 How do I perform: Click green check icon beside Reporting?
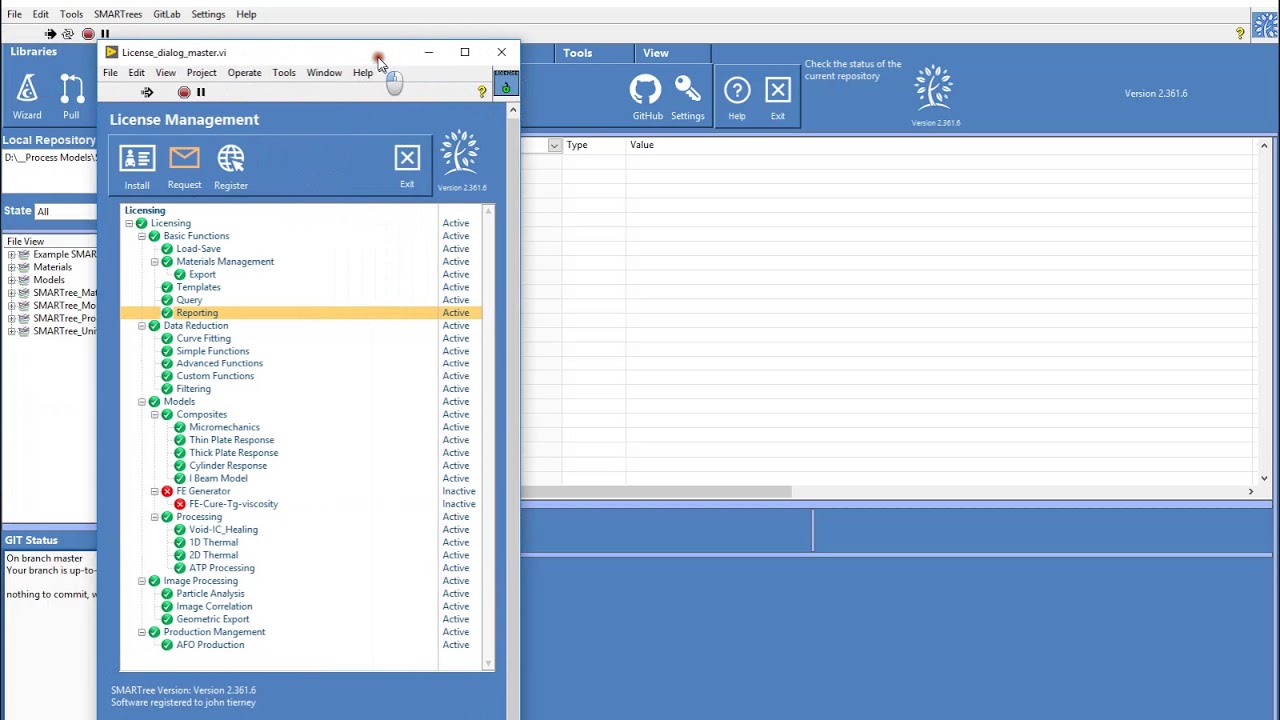click(x=167, y=313)
